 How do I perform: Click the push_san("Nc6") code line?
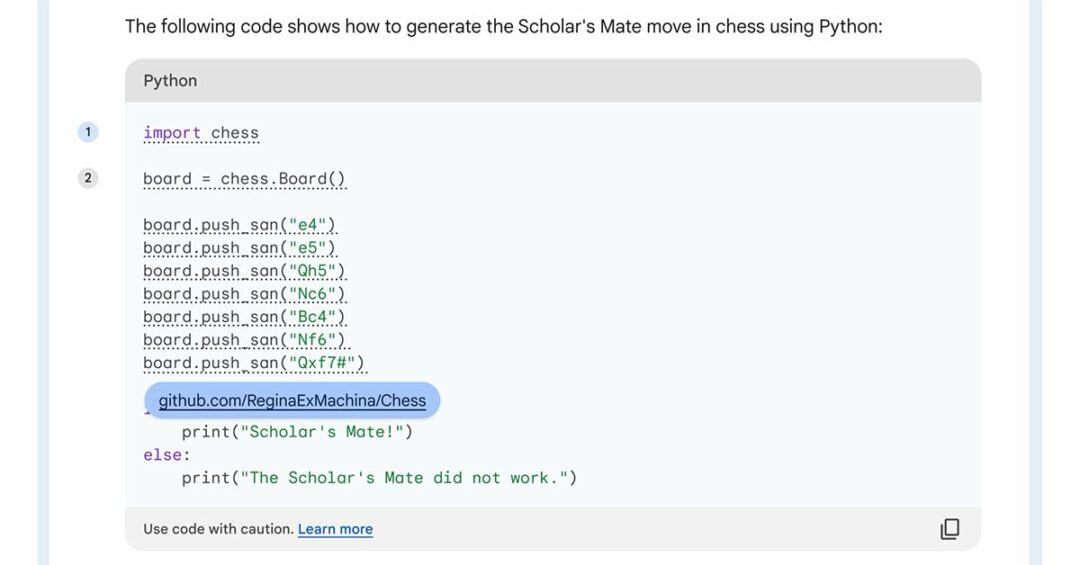[x=244, y=294]
